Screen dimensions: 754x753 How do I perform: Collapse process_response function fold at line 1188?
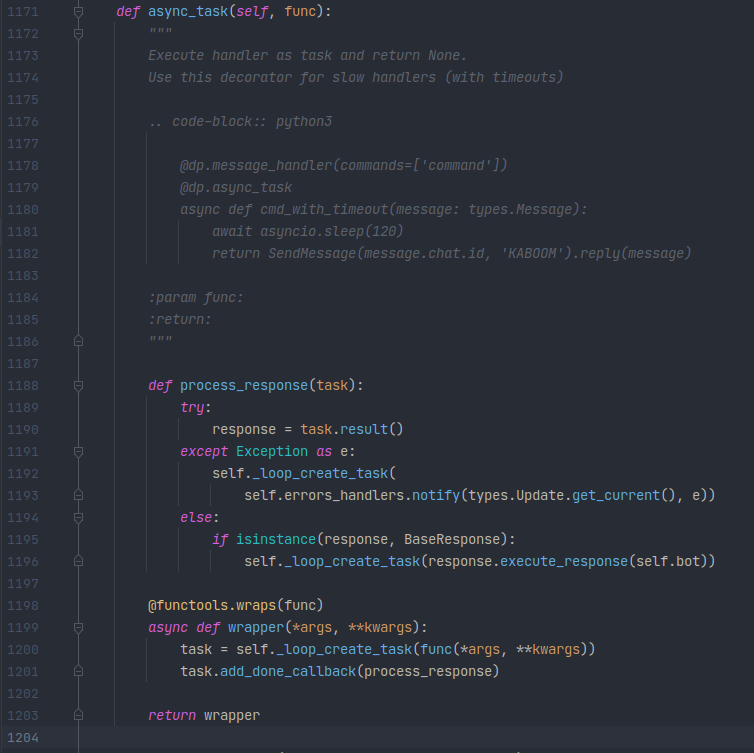click(x=78, y=386)
